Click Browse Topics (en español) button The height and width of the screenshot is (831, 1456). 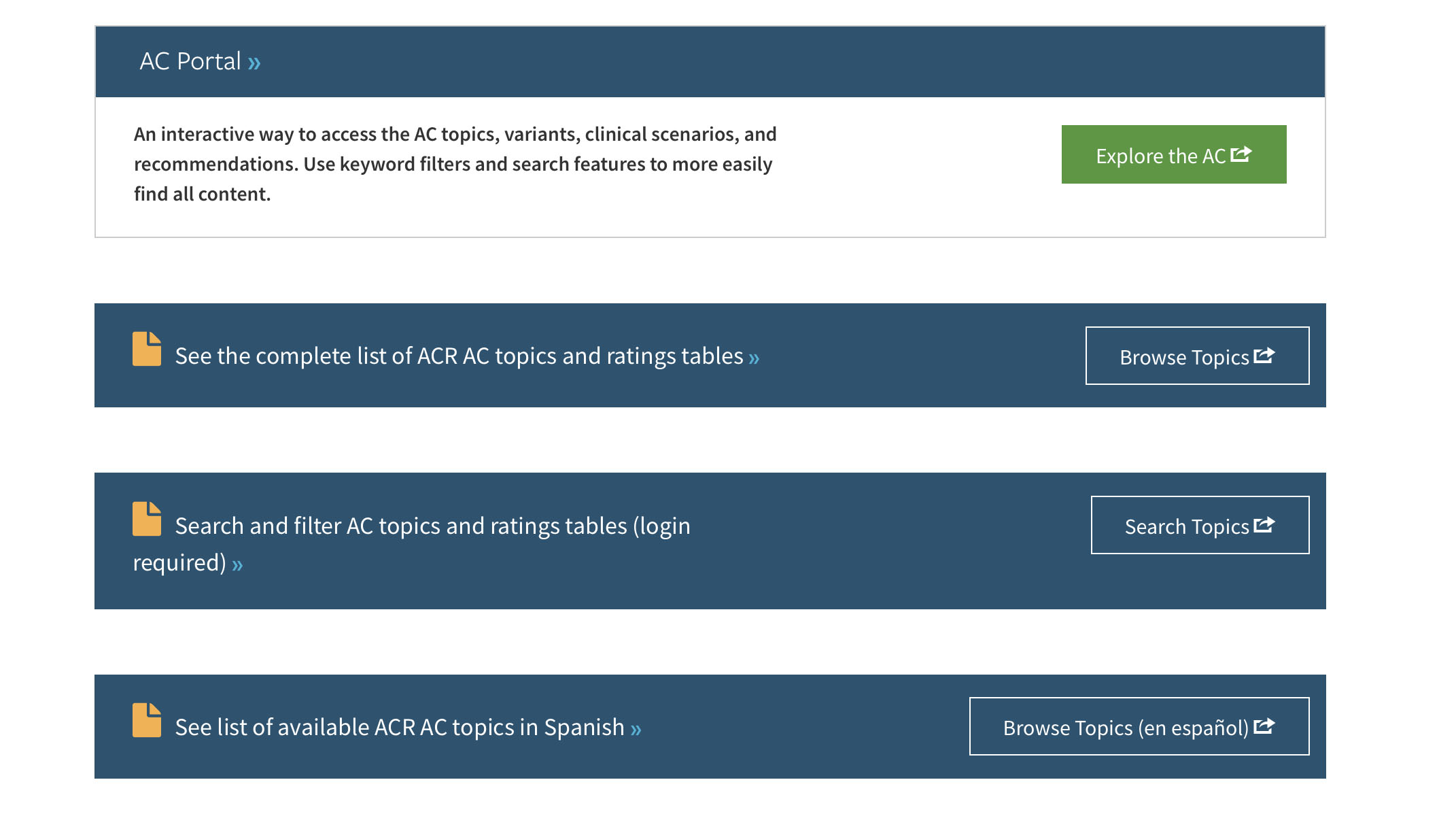pos(1139,726)
